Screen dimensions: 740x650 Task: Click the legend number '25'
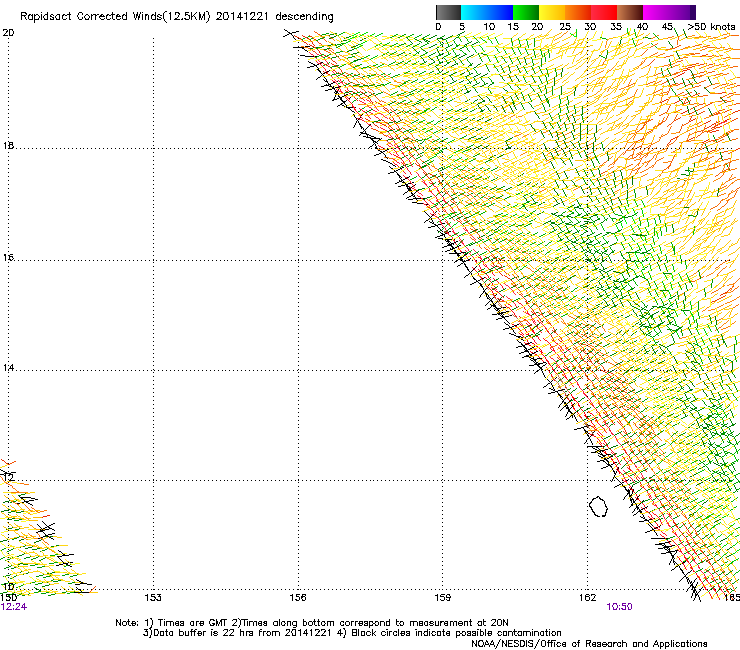pyautogui.click(x=565, y=27)
